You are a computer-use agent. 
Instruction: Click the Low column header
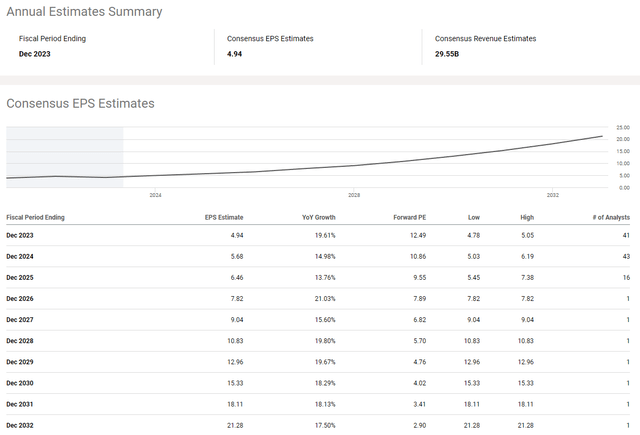tap(473, 216)
